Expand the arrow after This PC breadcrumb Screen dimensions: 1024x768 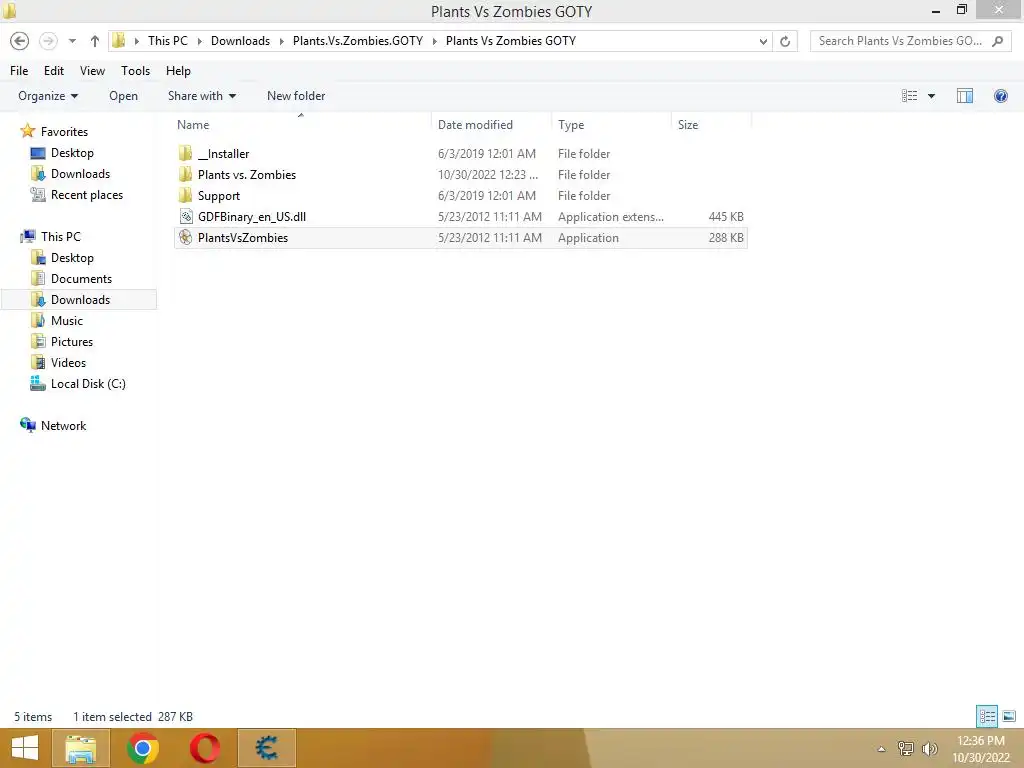pos(199,41)
